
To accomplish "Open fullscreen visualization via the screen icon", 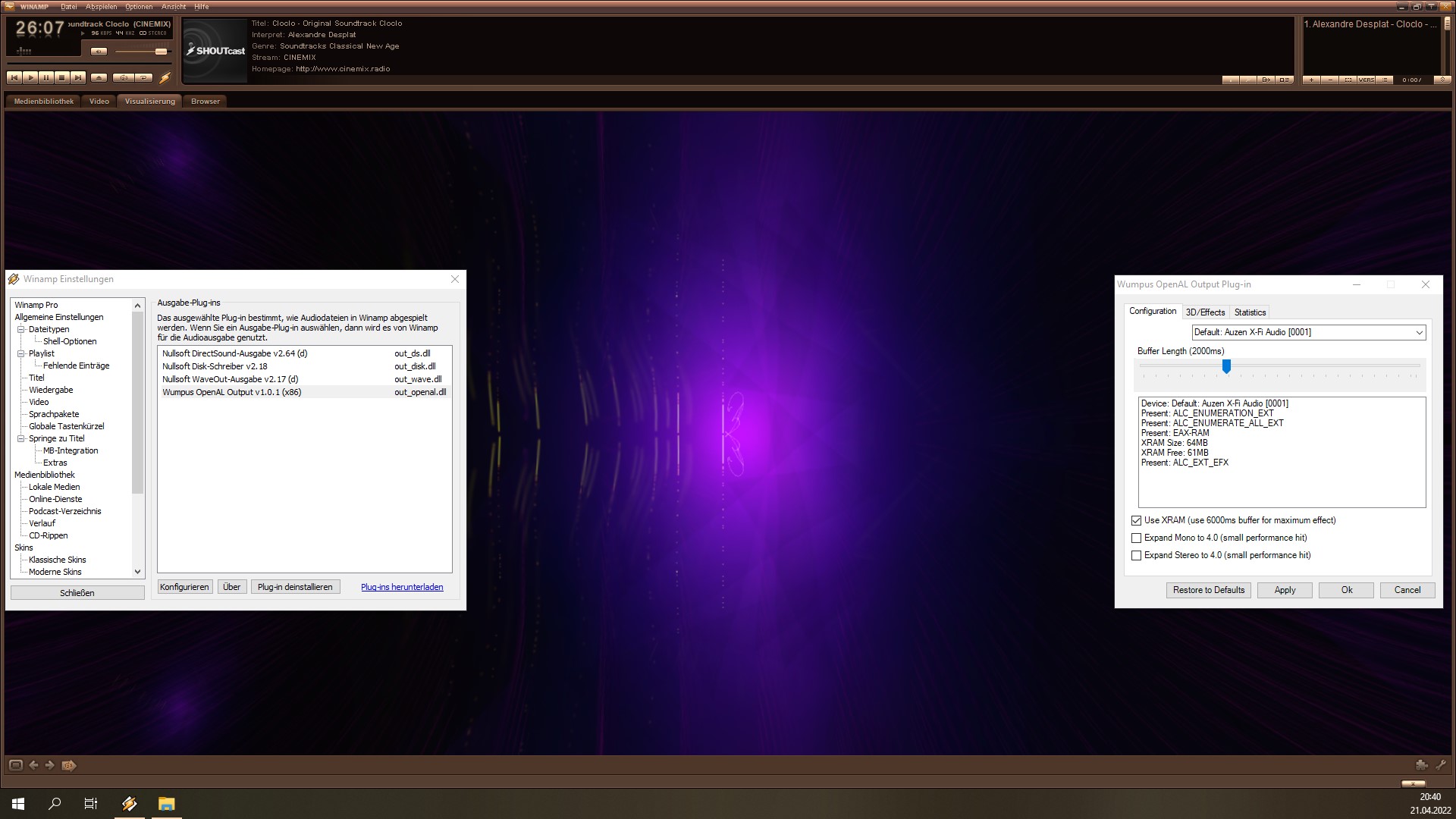I will coord(16,765).
